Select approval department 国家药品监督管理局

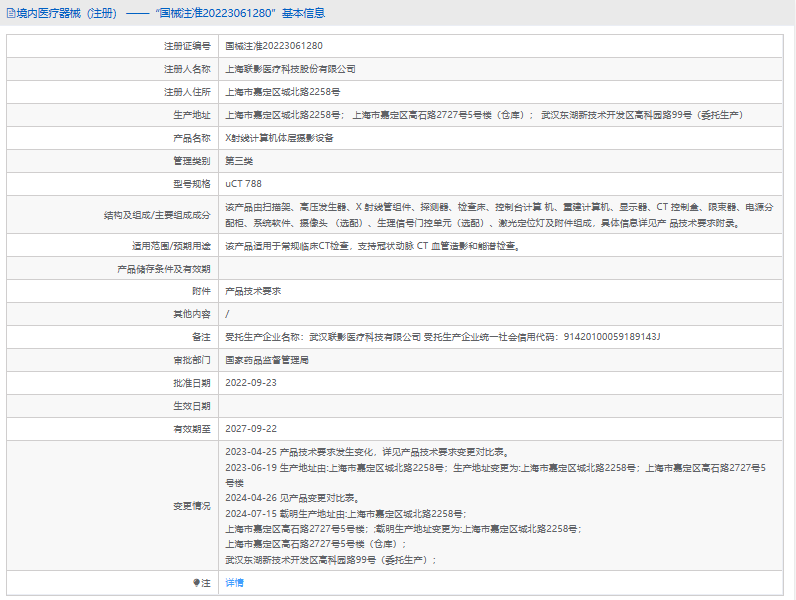coord(267,360)
